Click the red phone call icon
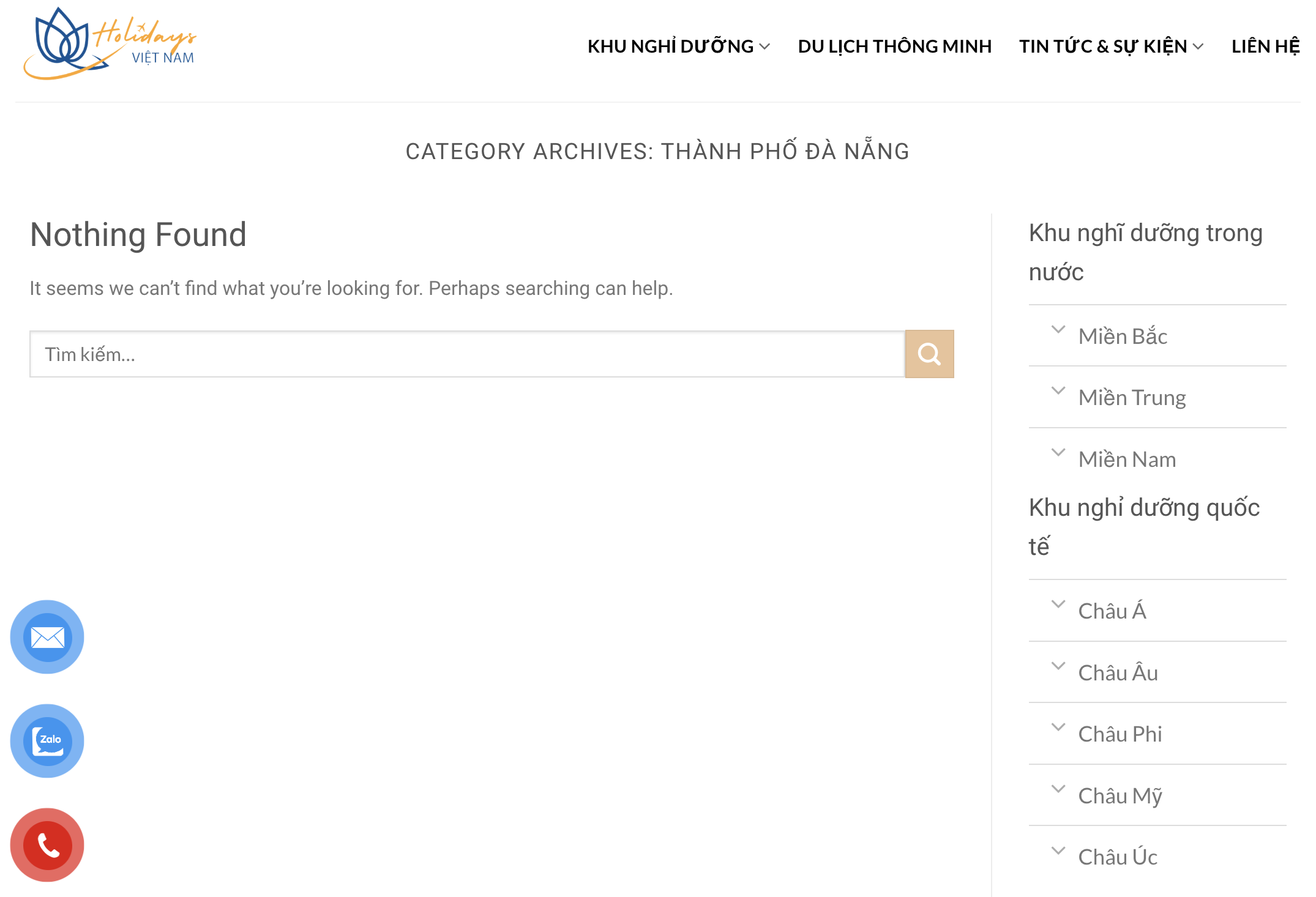 click(x=47, y=845)
